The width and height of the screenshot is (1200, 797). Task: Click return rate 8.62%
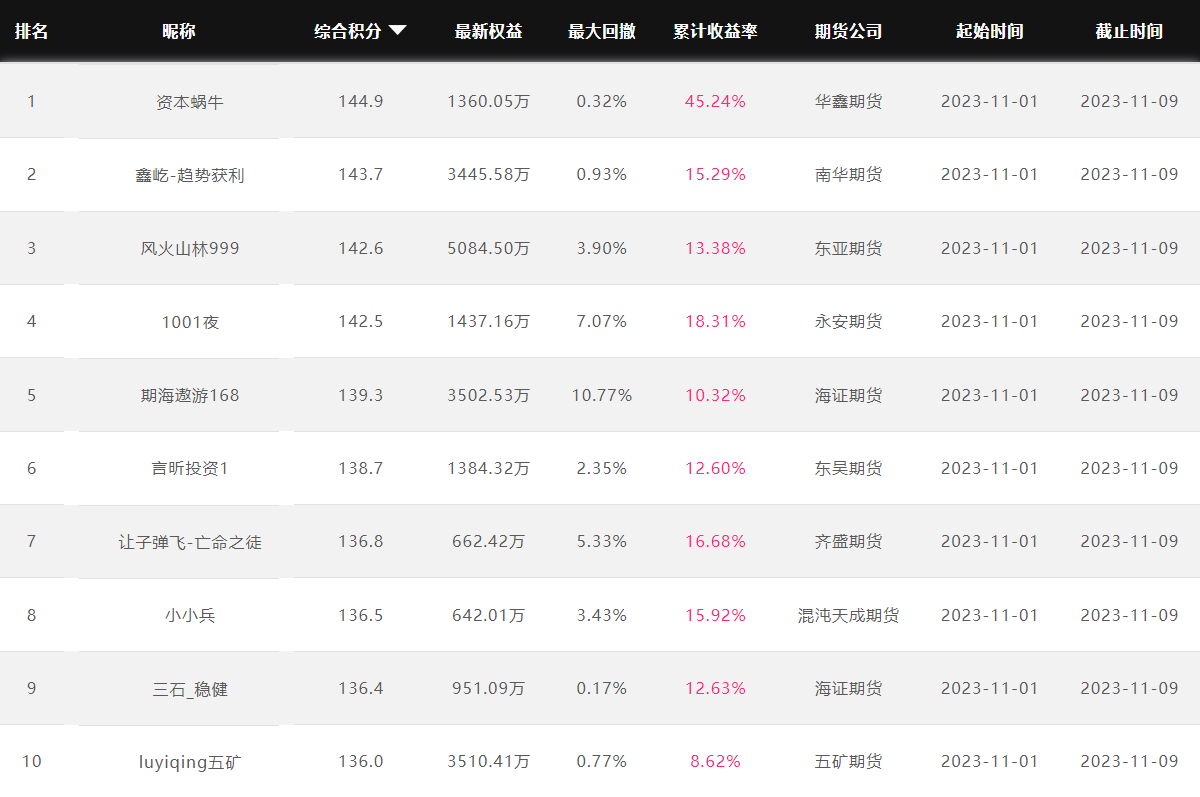[715, 761]
